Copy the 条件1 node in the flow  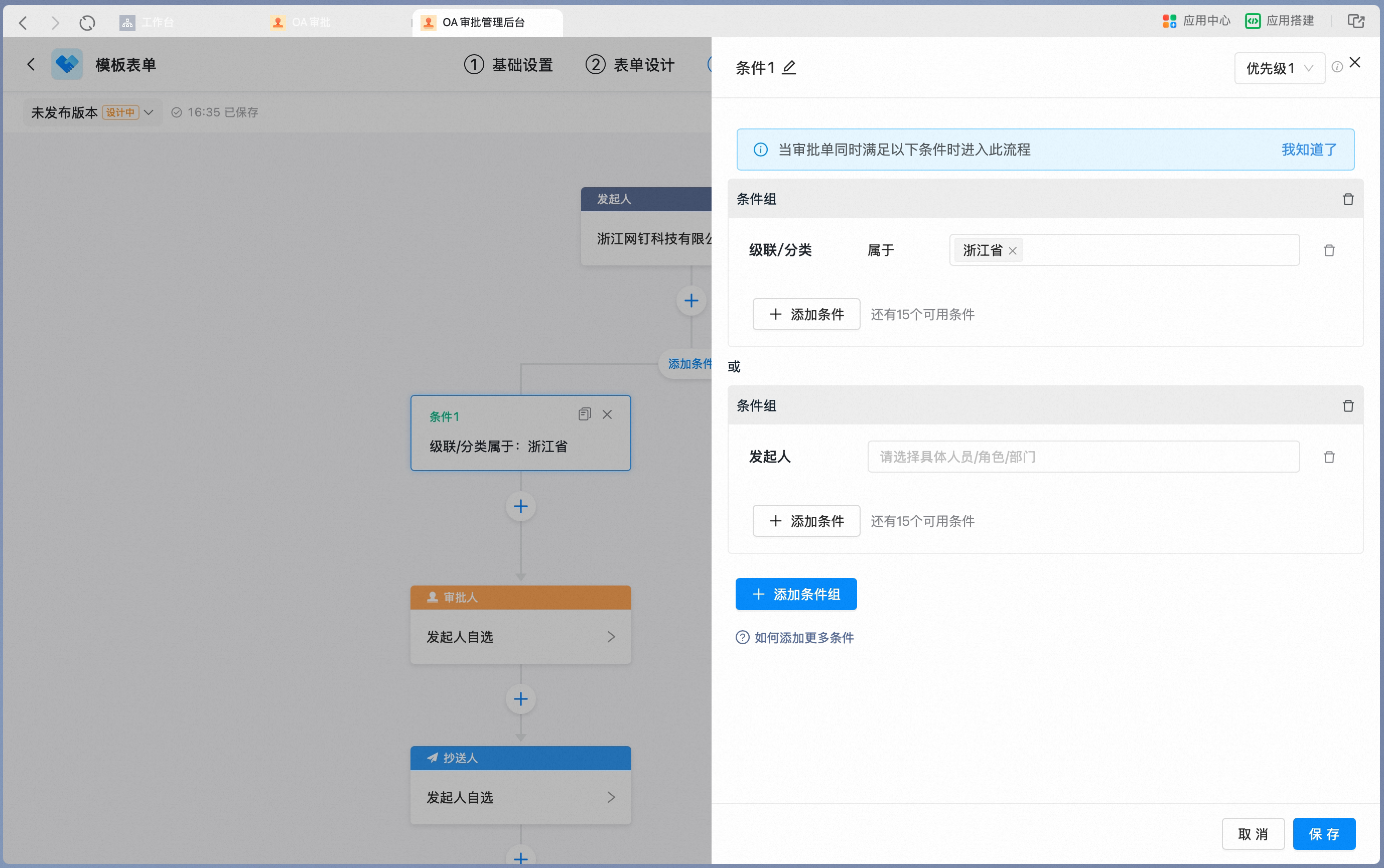point(585,414)
